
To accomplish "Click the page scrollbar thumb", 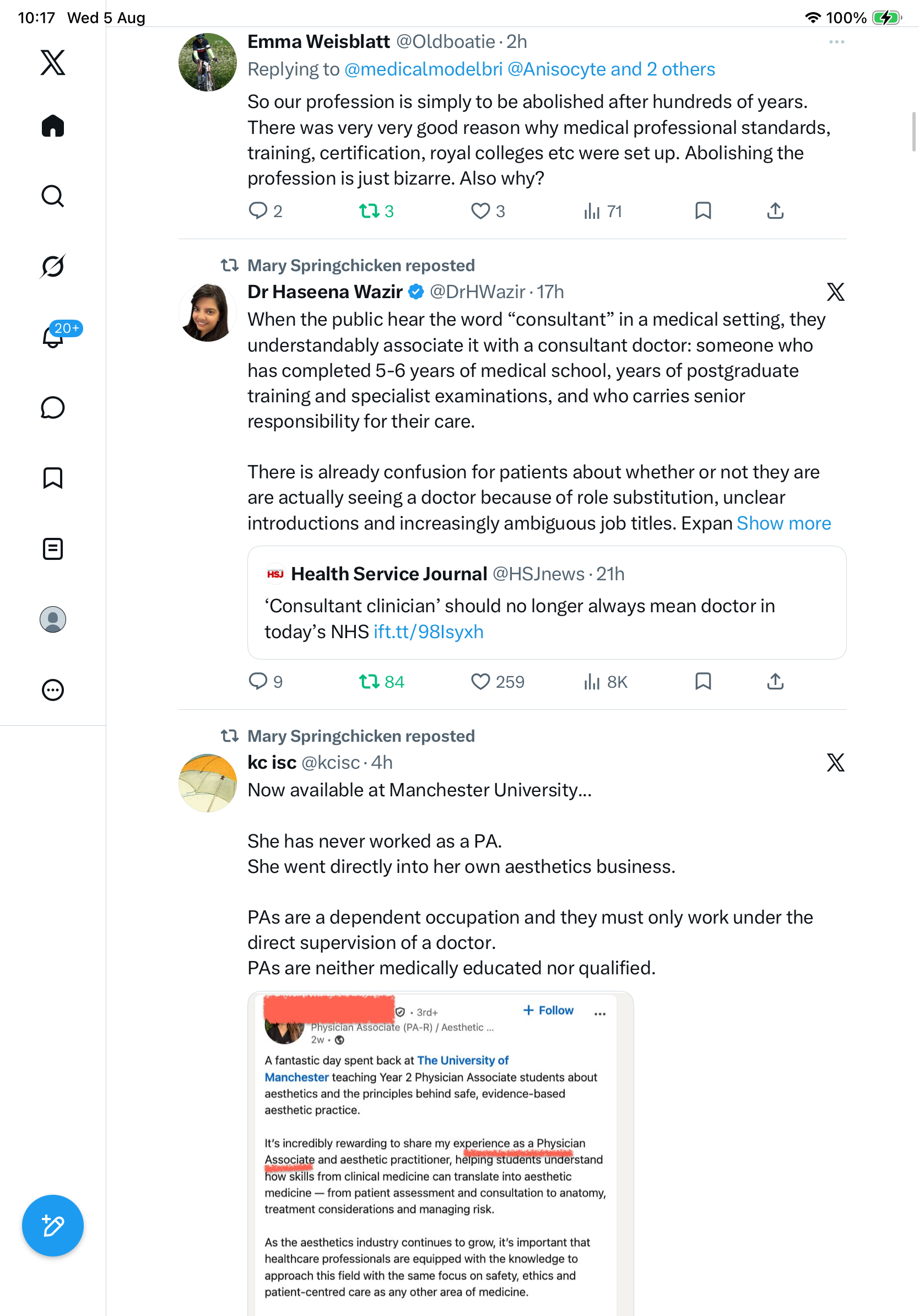I will pyautogui.click(x=913, y=132).
